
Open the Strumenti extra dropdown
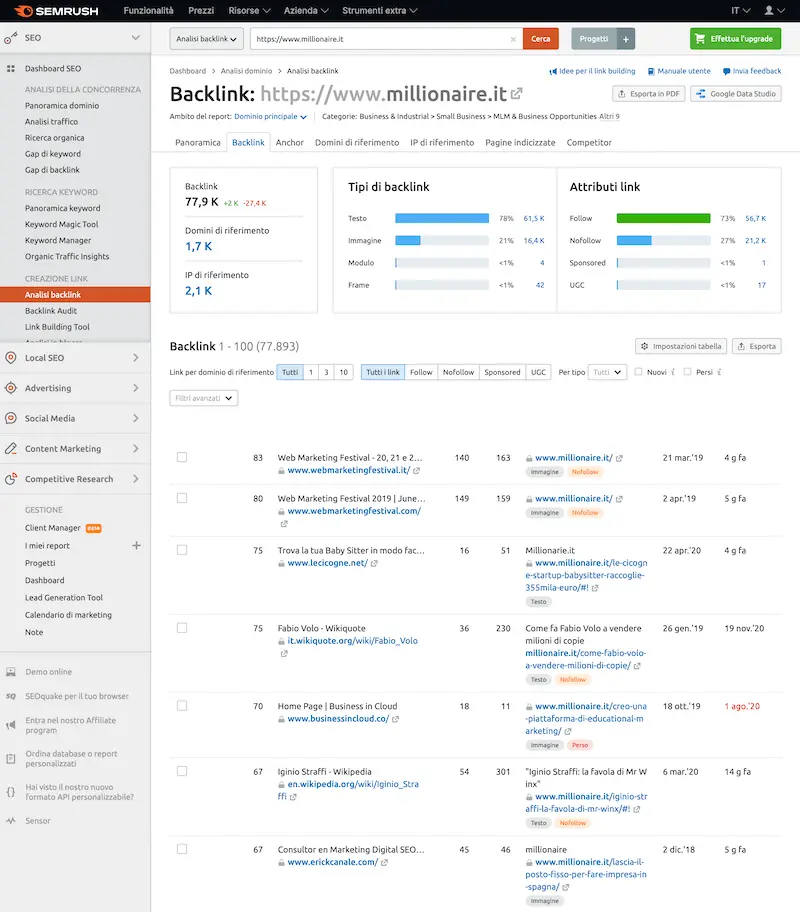click(x=380, y=10)
